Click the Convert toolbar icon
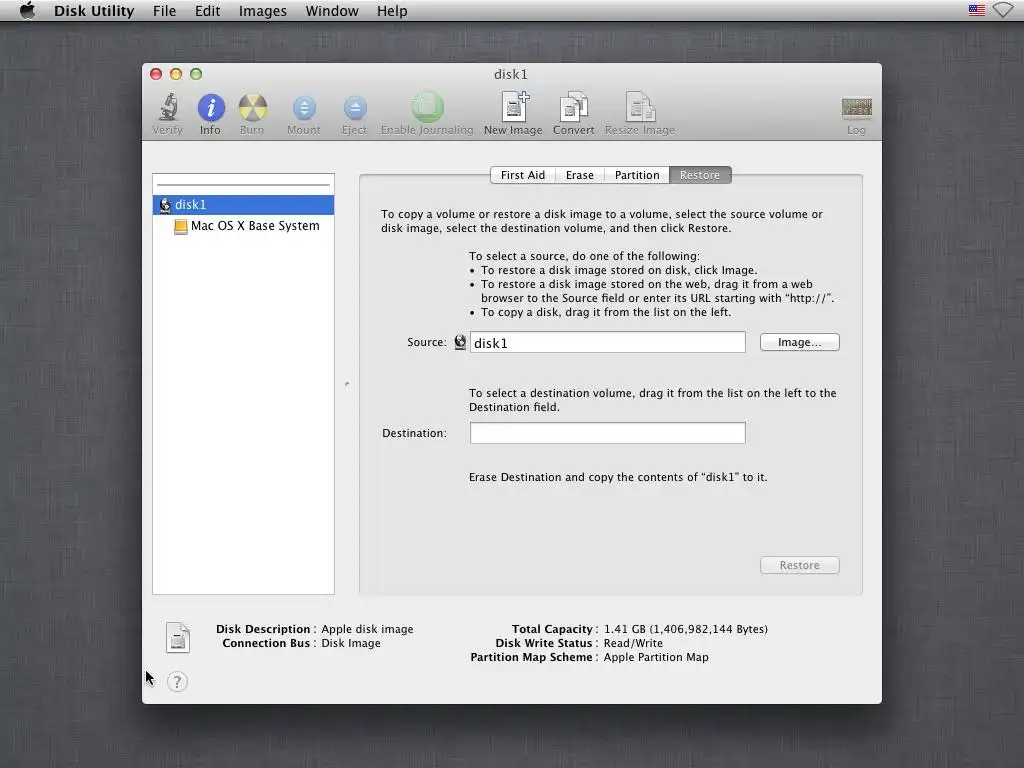The height and width of the screenshot is (768, 1024). 573,107
